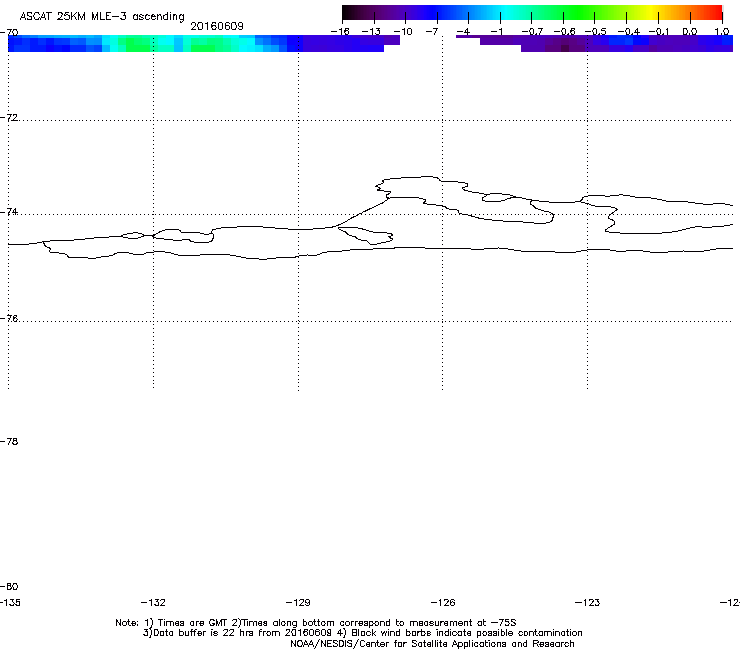
Task: Click the green wind data patch near -132
Action: pos(137,44)
